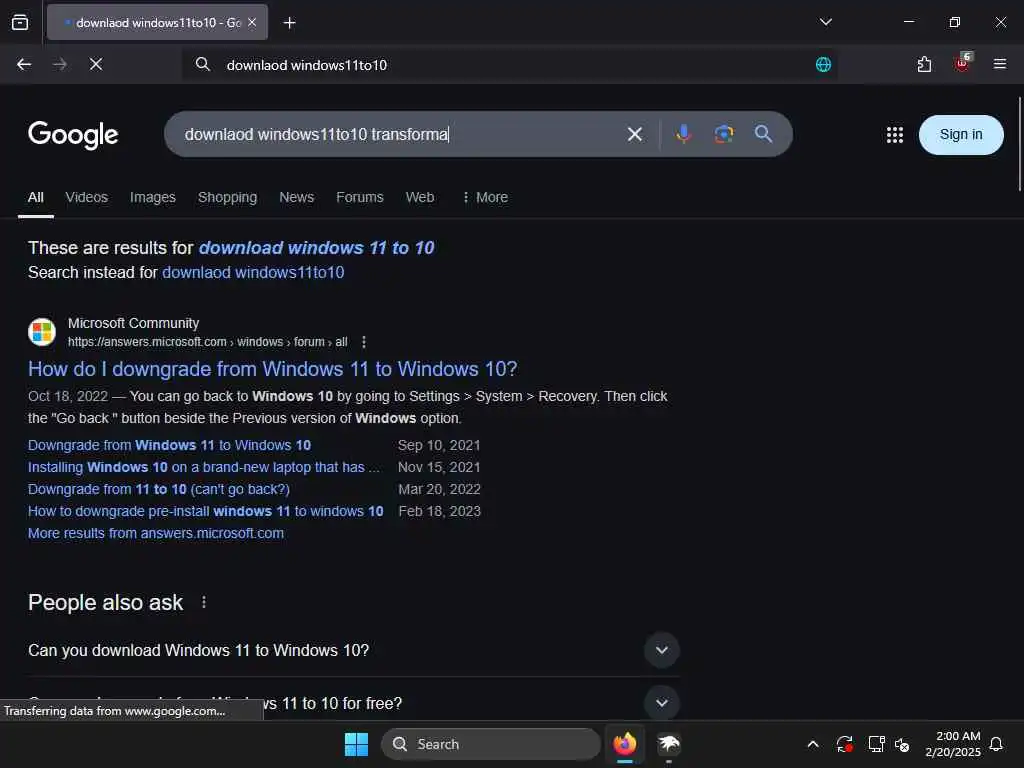Switch to the Shopping tab
This screenshot has height=768, width=1024.
point(227,197)
